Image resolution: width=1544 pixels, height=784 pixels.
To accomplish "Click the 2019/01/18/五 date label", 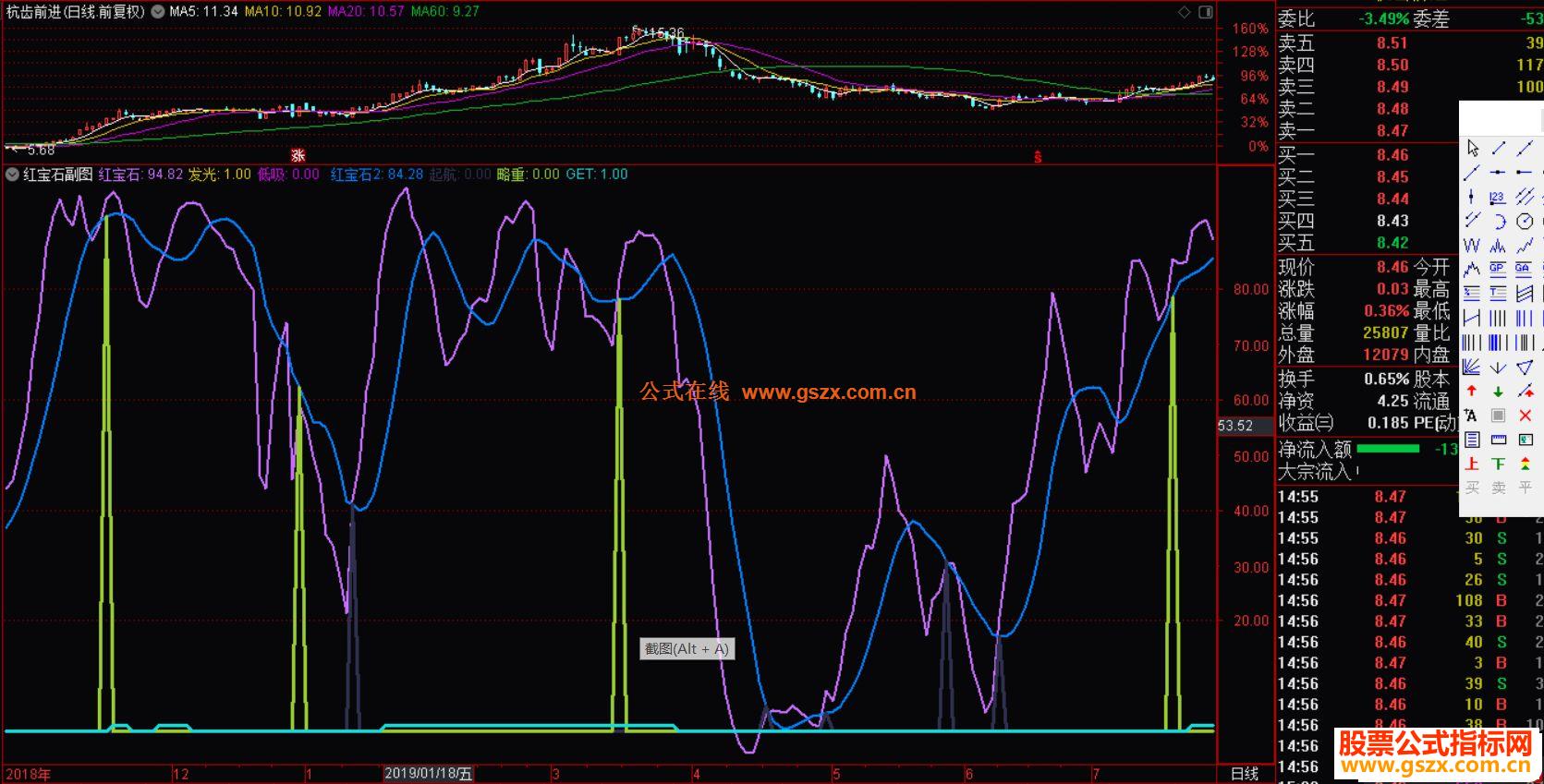I will (x=429, y=774).
